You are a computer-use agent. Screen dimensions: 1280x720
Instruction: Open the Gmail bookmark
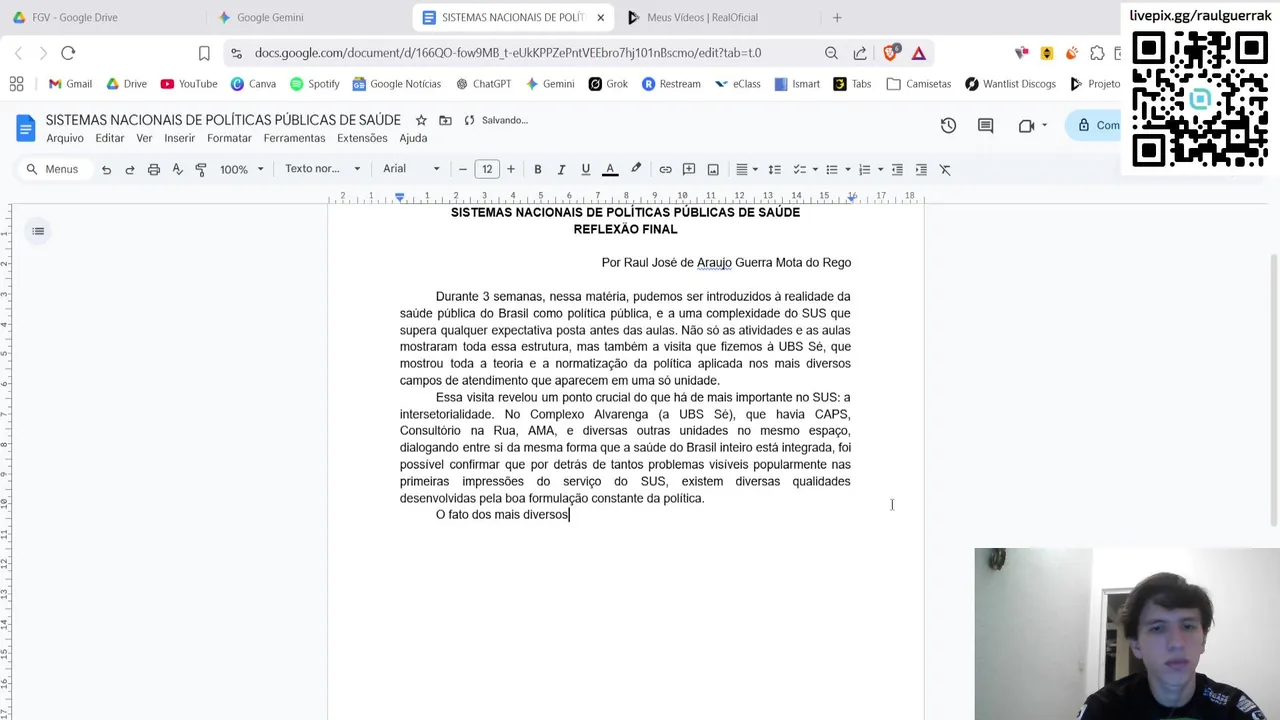[70, 84]
